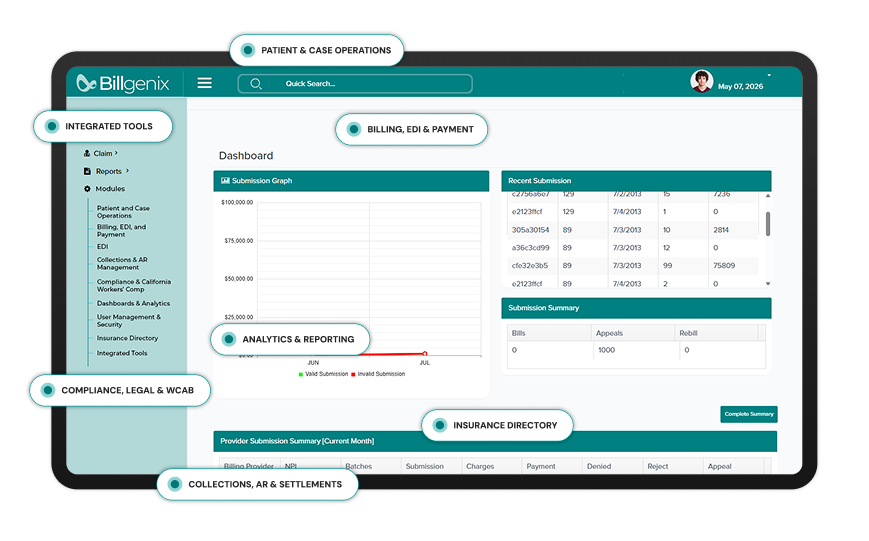Screen dimensions: 869x541
Task: Sort by the Charges column
Action: [x=480, y=466]
